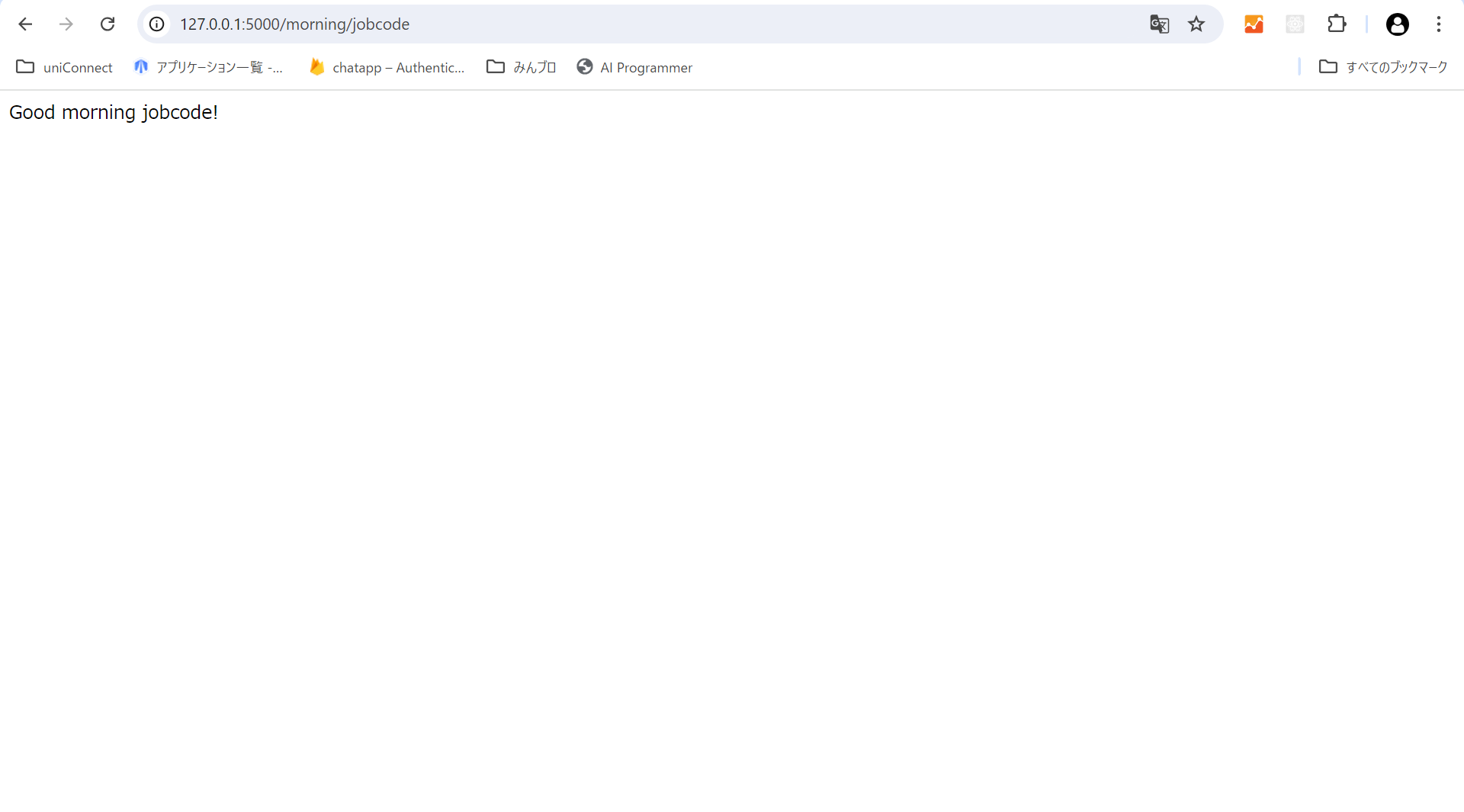The height and width of the screenshot is (812, 1464).
Task: Open Chrome's three-dot menu
Action: coord(1438,24)
